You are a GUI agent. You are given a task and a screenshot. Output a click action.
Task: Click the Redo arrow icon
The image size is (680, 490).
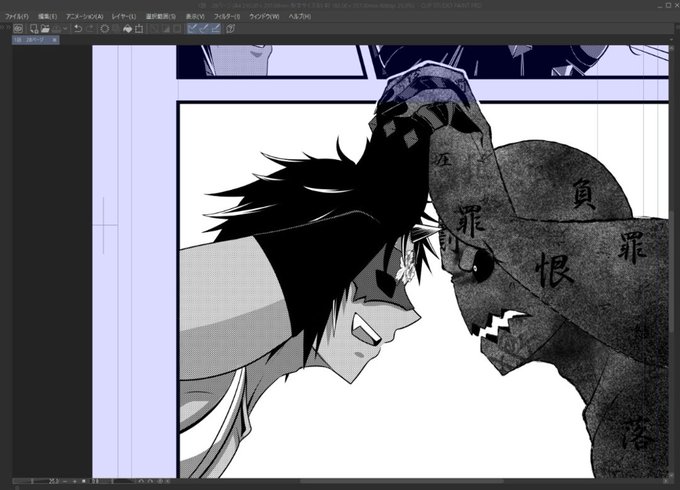point(90,29)
